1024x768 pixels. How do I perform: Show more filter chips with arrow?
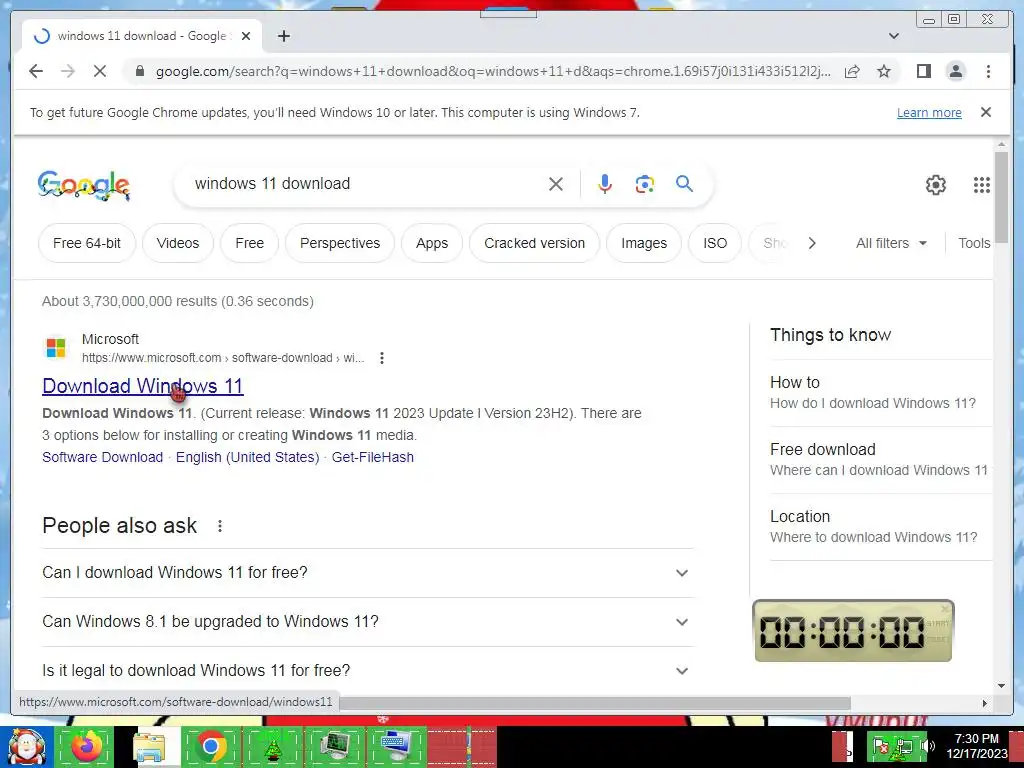(x=812, y=243)
